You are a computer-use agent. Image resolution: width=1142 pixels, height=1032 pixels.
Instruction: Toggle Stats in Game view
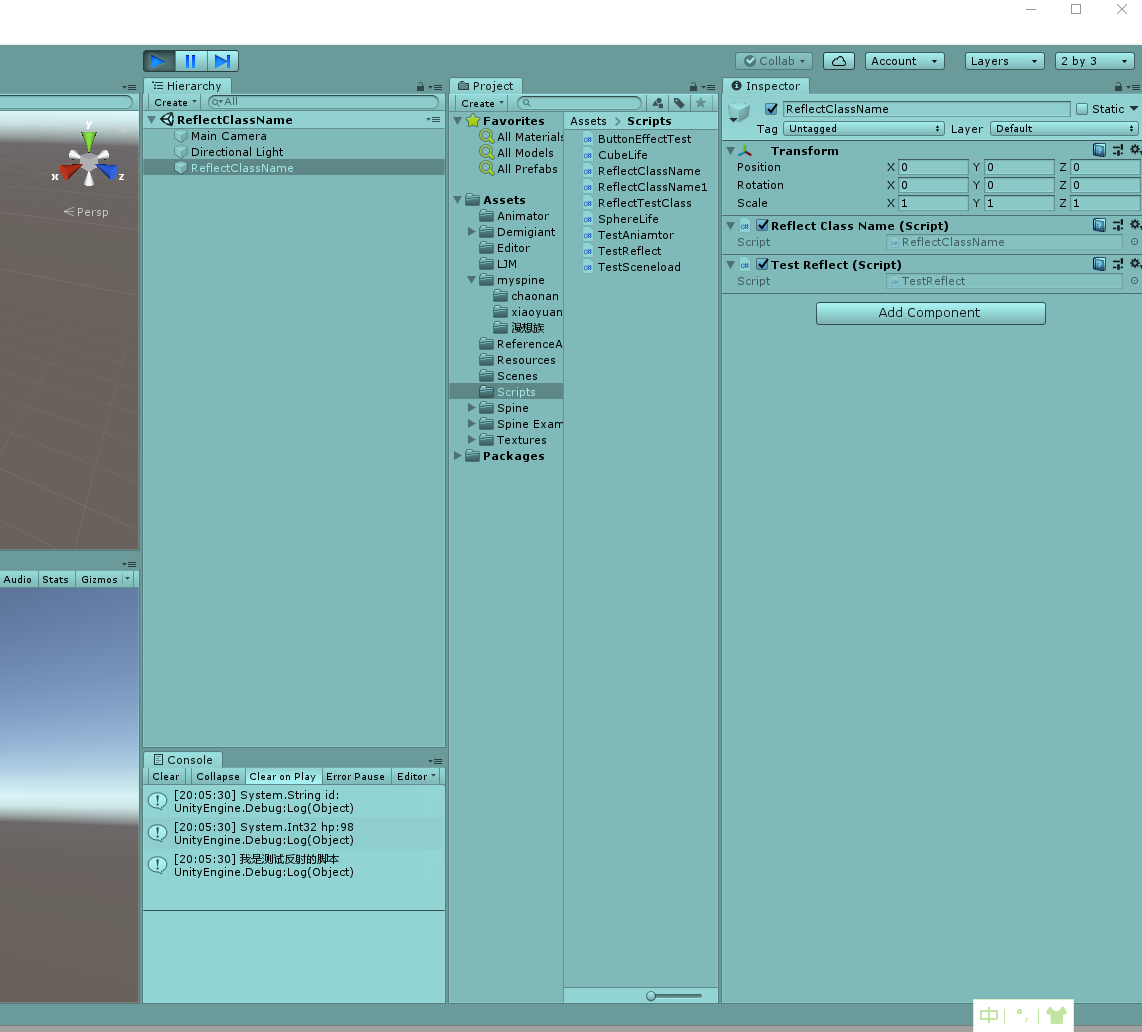coord(55,580)
